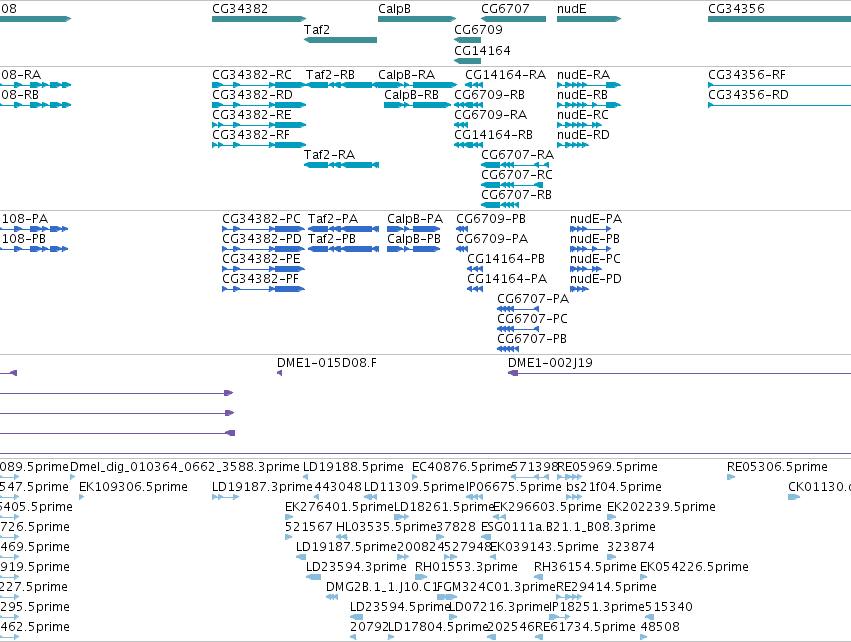This screenshot has height=642, width=851.
Task: Select protein CG34382-PC
Action: click(262, 219)
